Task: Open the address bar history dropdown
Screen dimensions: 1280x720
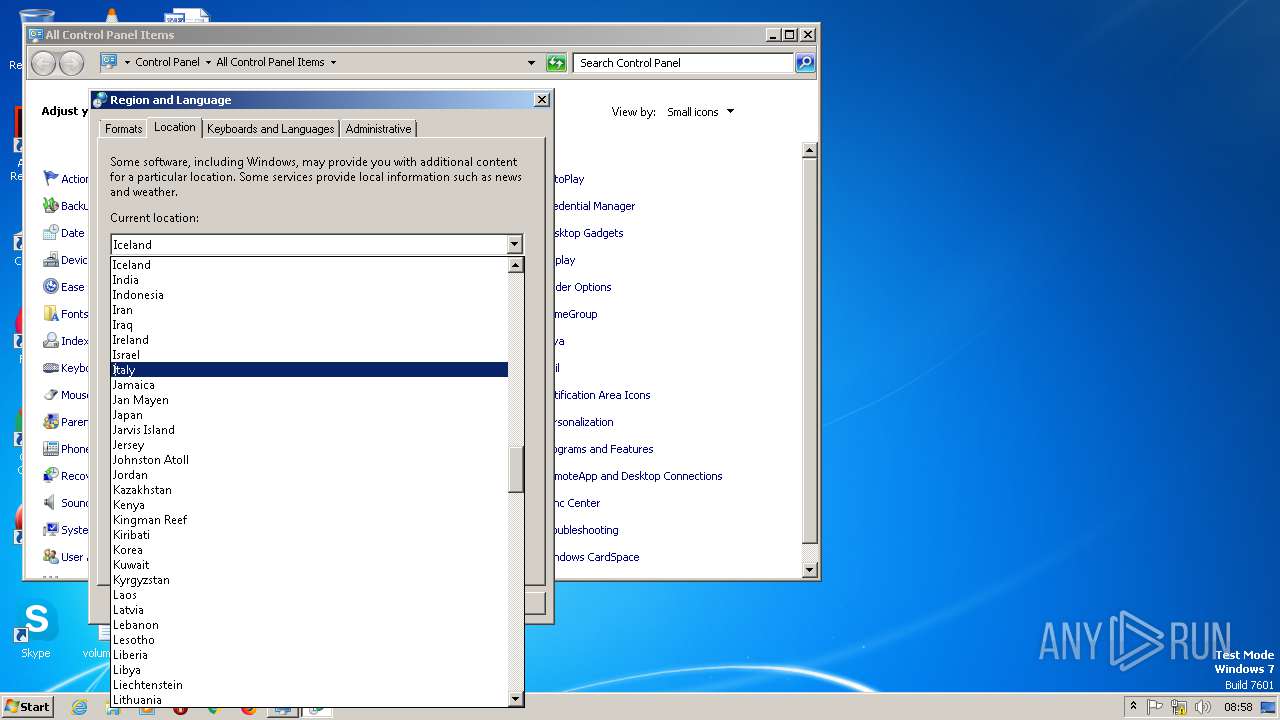Action: point(531,63)
